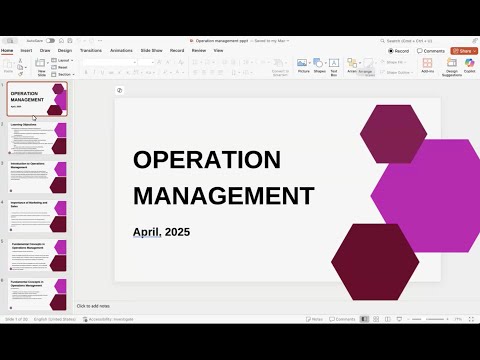Screen dimensions: 480x360
Task: Click the English (United States) language indicator
Action: pyautogui.click(x=55, y=319)
